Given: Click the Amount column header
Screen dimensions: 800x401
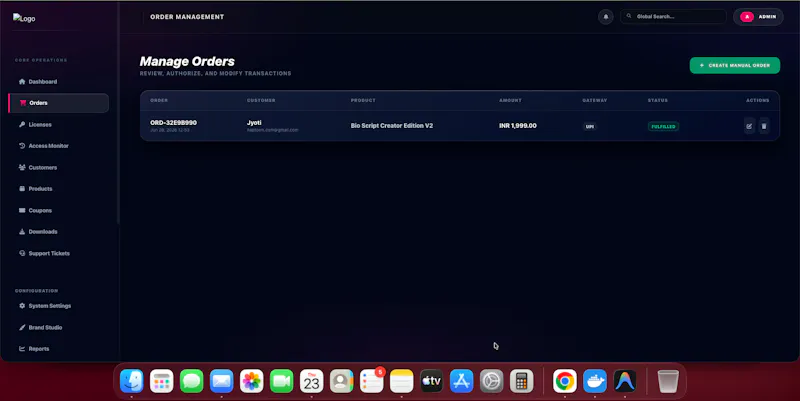Looking at the screenshot, I should coord(510,101).
